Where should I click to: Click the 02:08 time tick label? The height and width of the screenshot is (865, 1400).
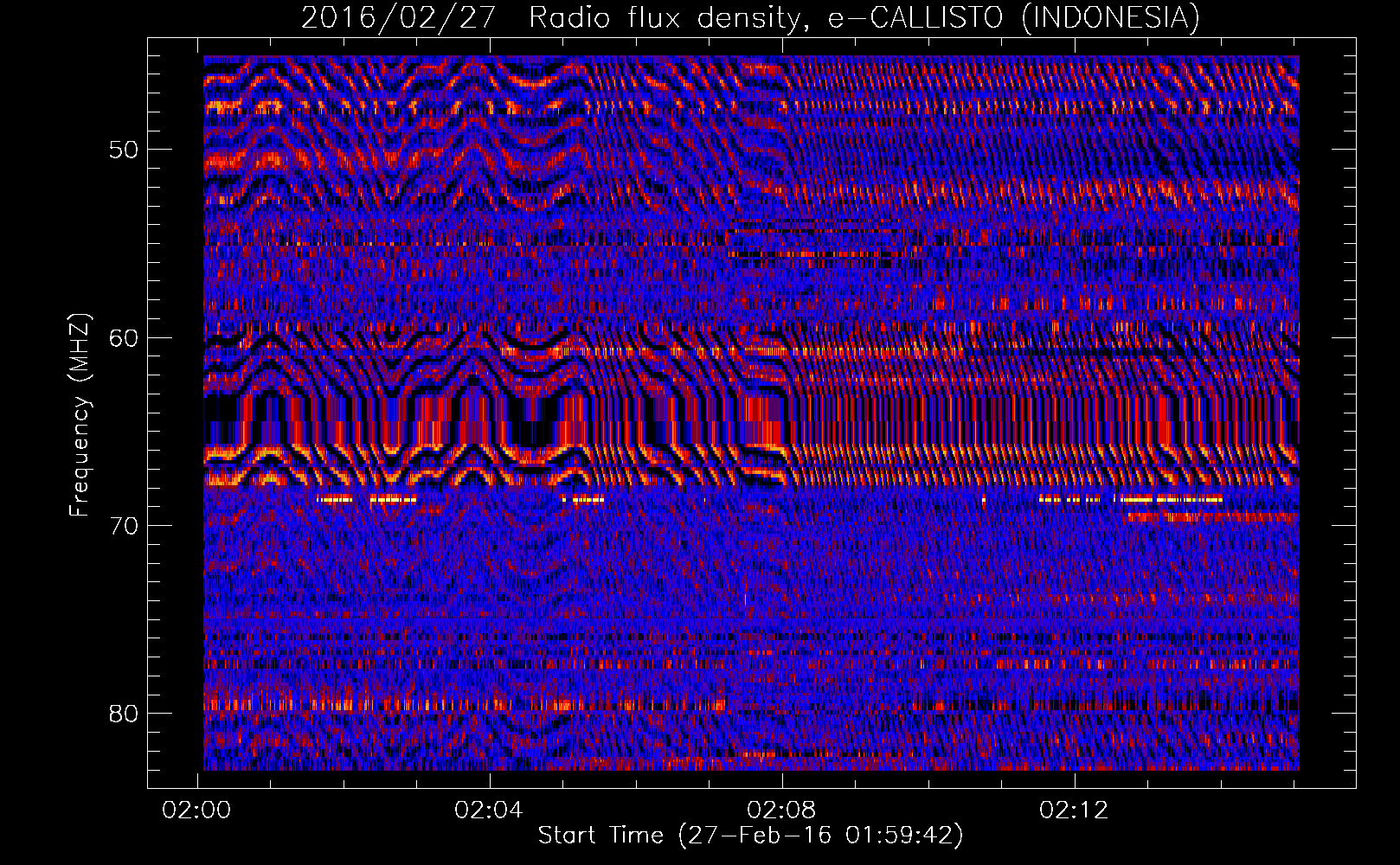click(781, 811)
